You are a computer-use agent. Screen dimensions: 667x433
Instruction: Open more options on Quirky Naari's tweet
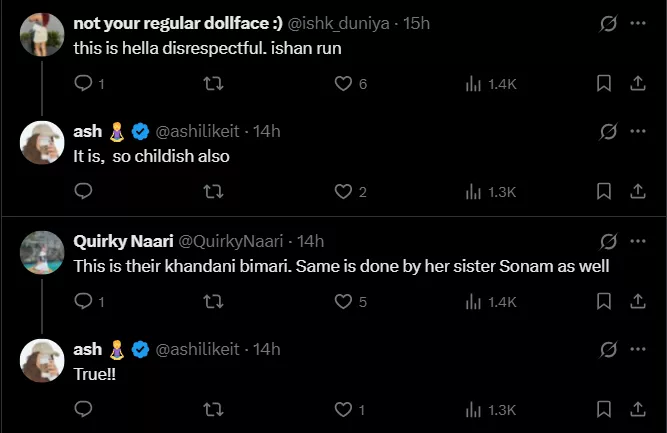[x=638, y=240]
